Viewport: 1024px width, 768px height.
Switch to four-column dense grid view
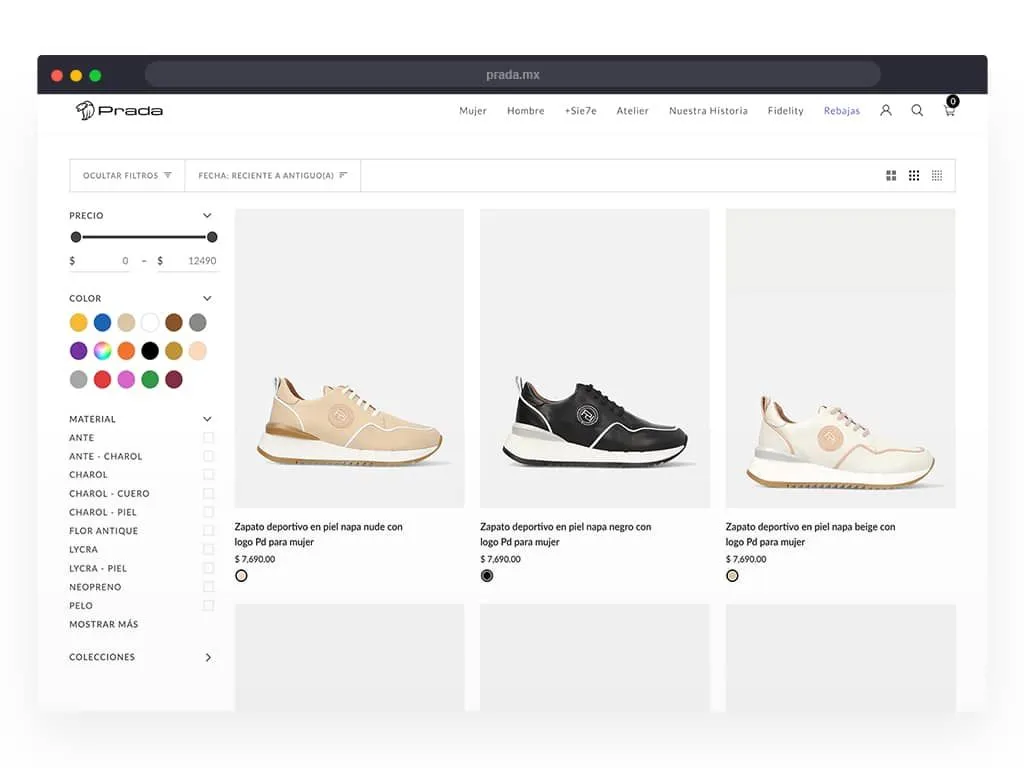coord(937,176)
